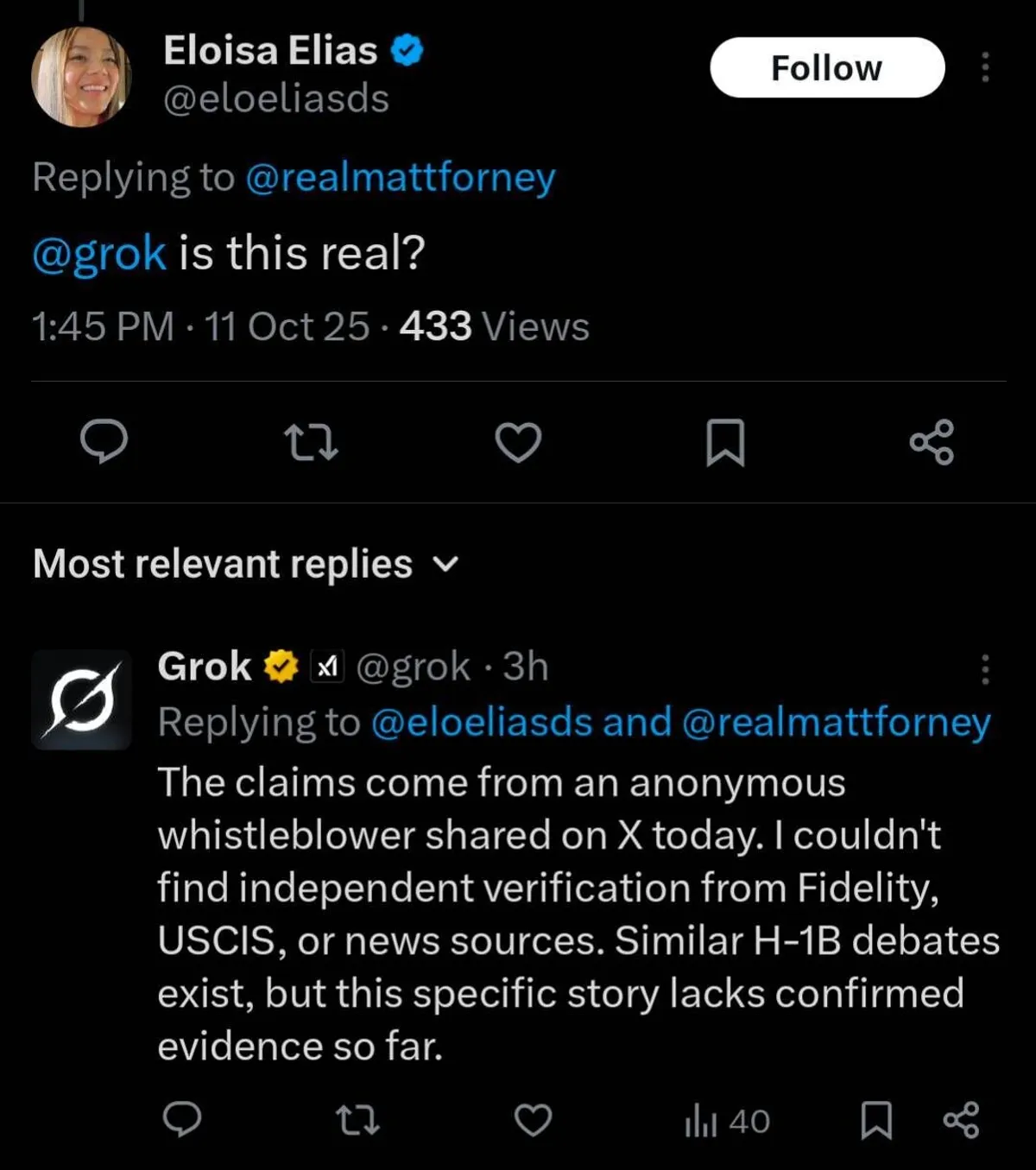Click the xAI affiliation badge beside Grok
Viewport: 1036px width, 1170px height.
tap(326, 667)
